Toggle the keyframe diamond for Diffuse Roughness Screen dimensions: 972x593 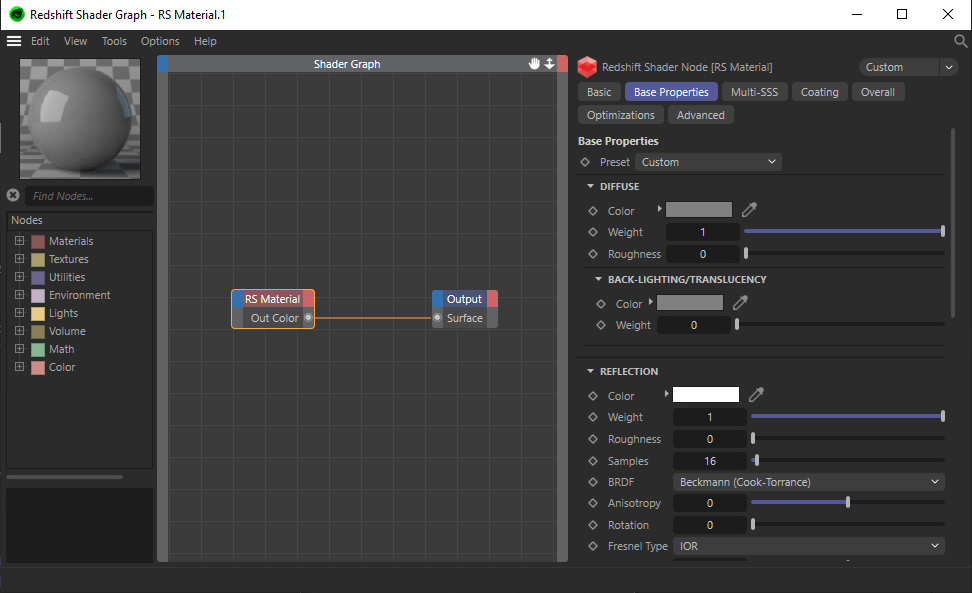pos(593,253)
